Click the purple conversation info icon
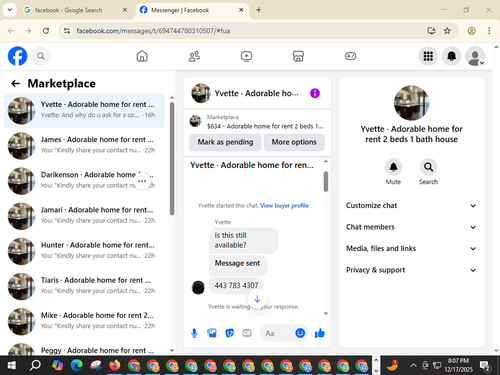500x375 pixels. pos(315,93)
